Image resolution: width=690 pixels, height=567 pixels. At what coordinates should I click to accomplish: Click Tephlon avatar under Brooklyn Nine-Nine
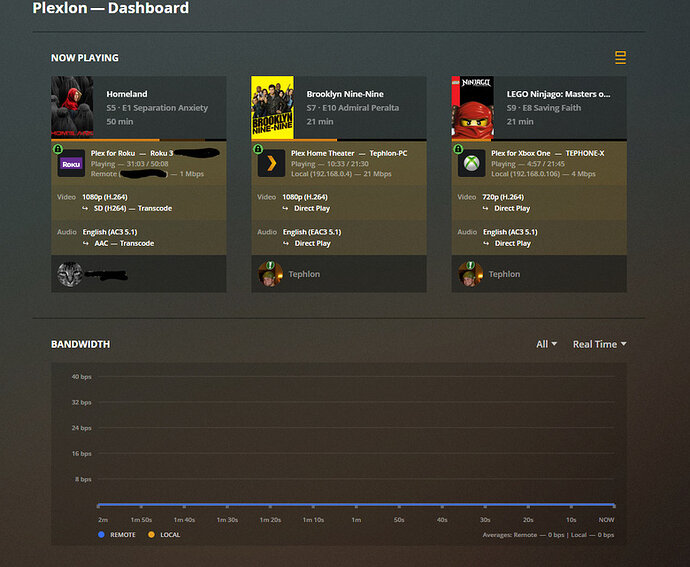coord(270,274)
